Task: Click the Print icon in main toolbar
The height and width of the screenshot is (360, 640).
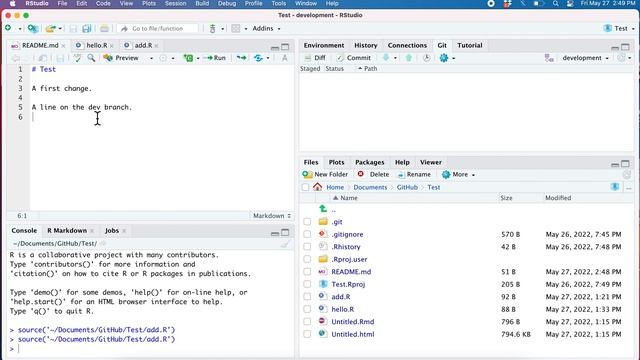Action: pyautogui.click(x=104, y=28)
